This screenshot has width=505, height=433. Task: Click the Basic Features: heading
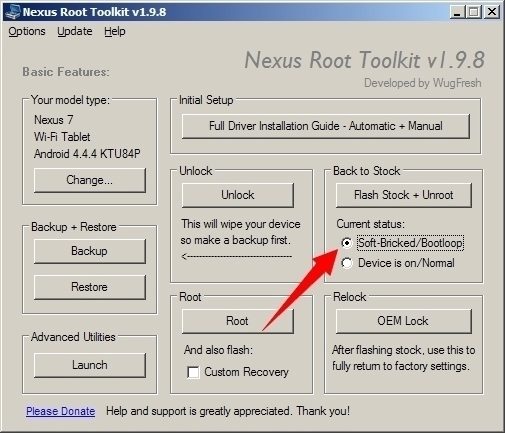pos(66,72)
